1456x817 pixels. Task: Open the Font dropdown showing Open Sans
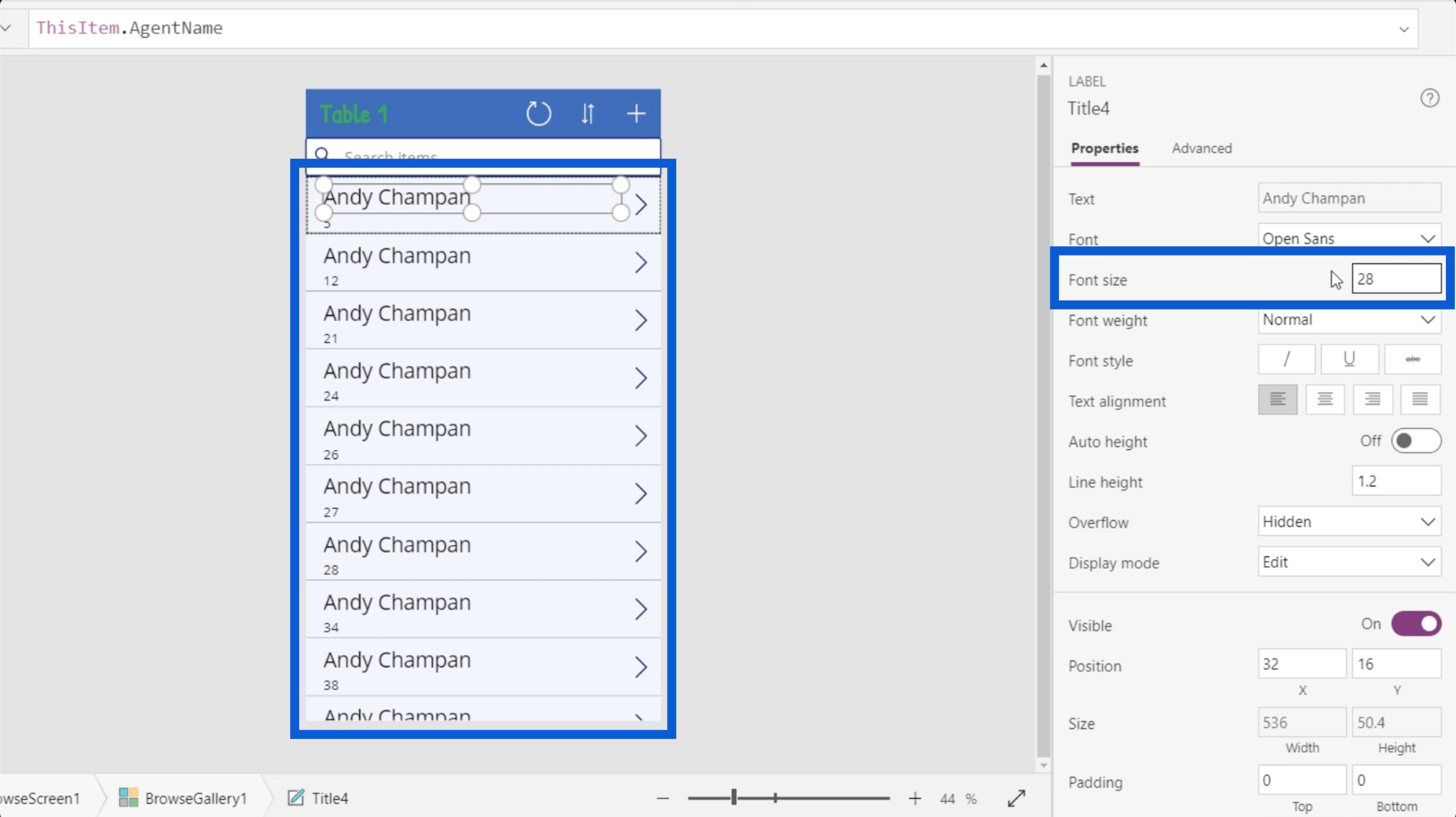1349,238
